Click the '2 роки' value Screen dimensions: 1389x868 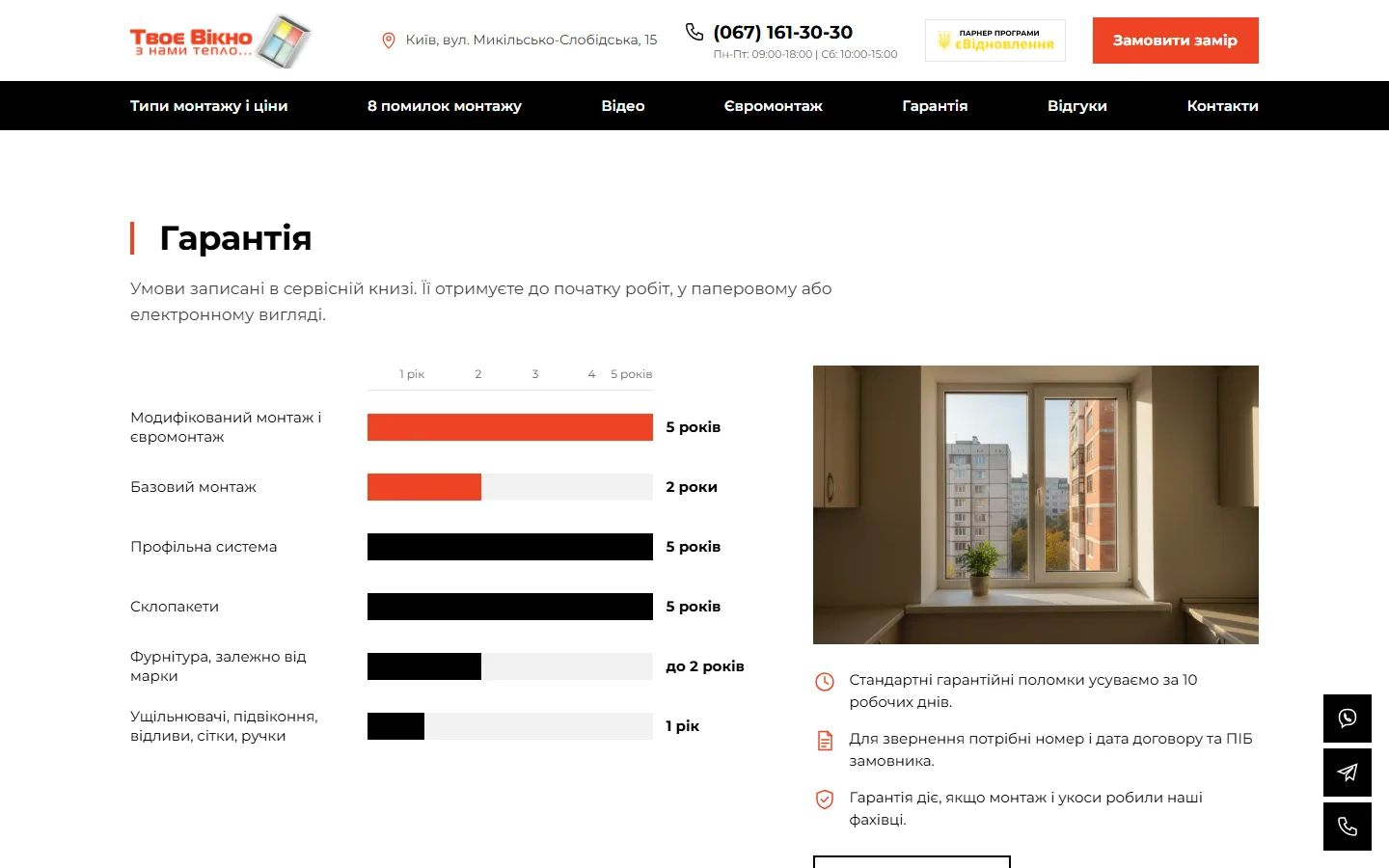[x=692, y=487]
